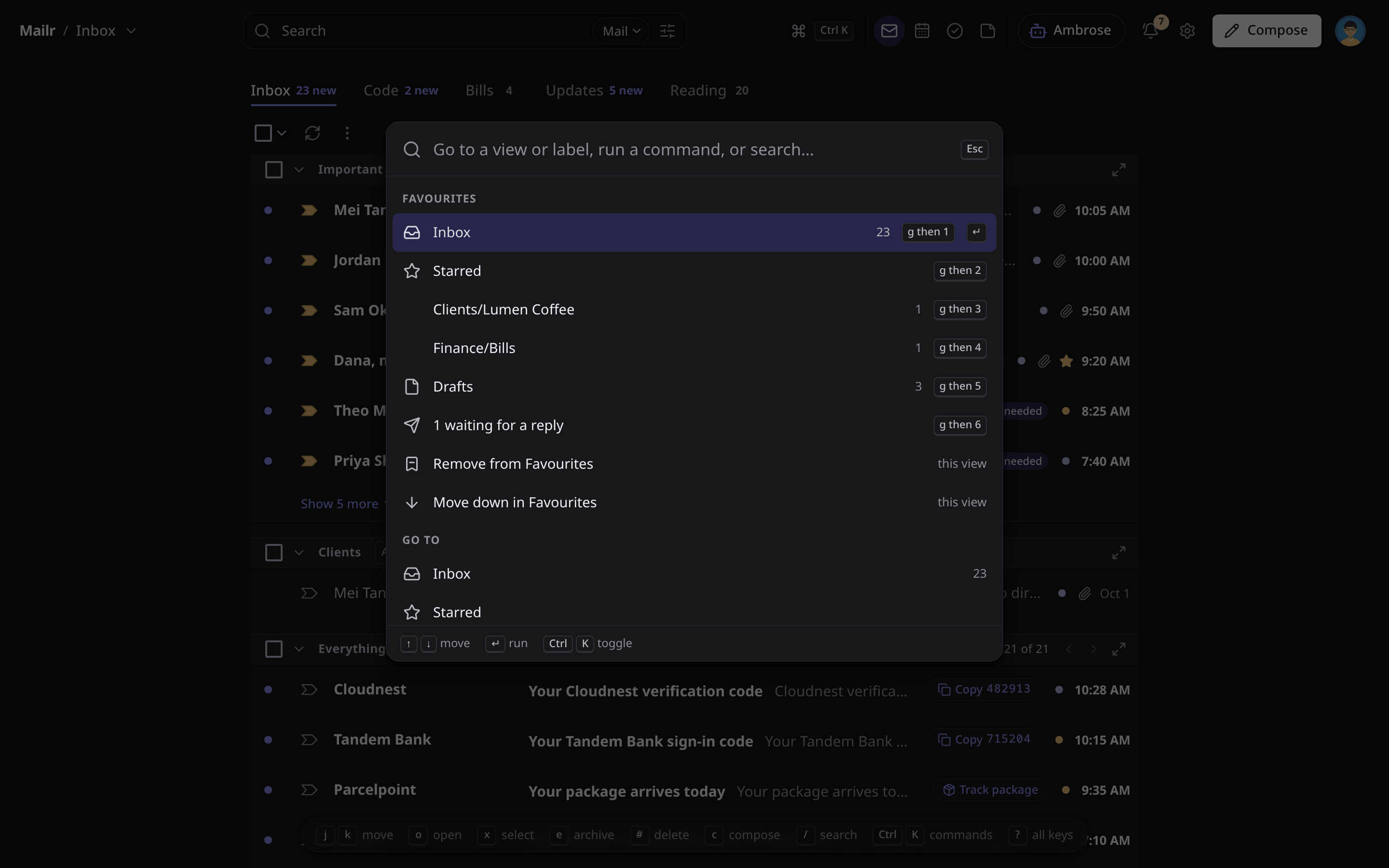Select Clients/Lumen Coffee in the palette

point(694,310)
